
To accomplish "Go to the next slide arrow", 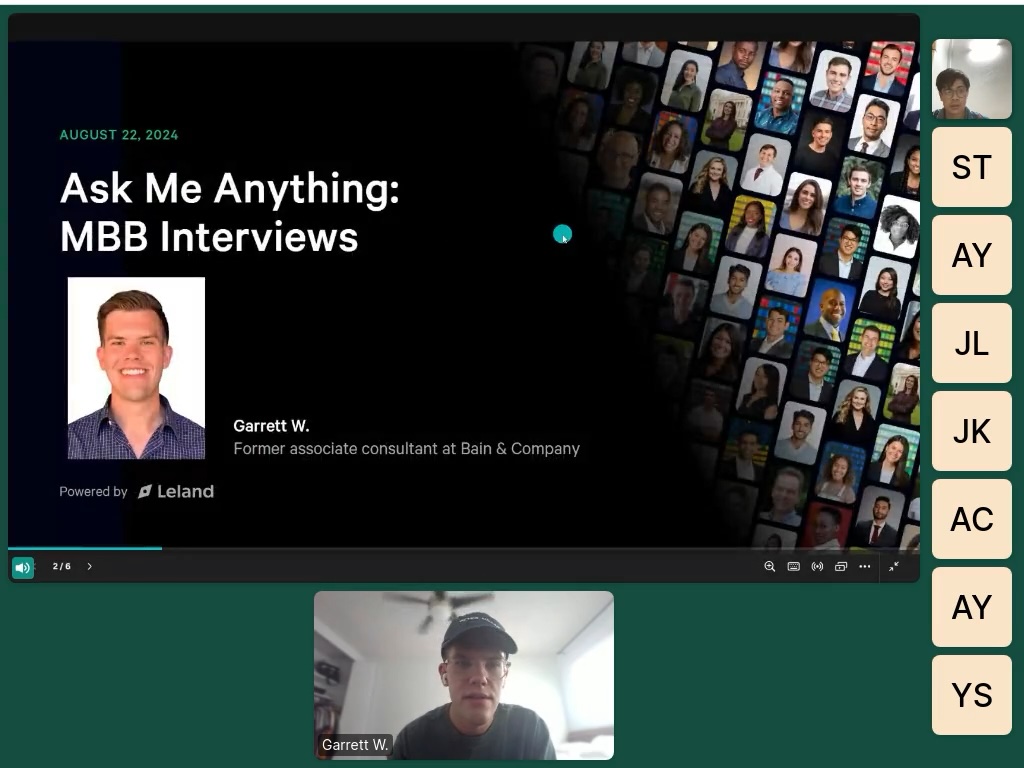I will point(89,566).
